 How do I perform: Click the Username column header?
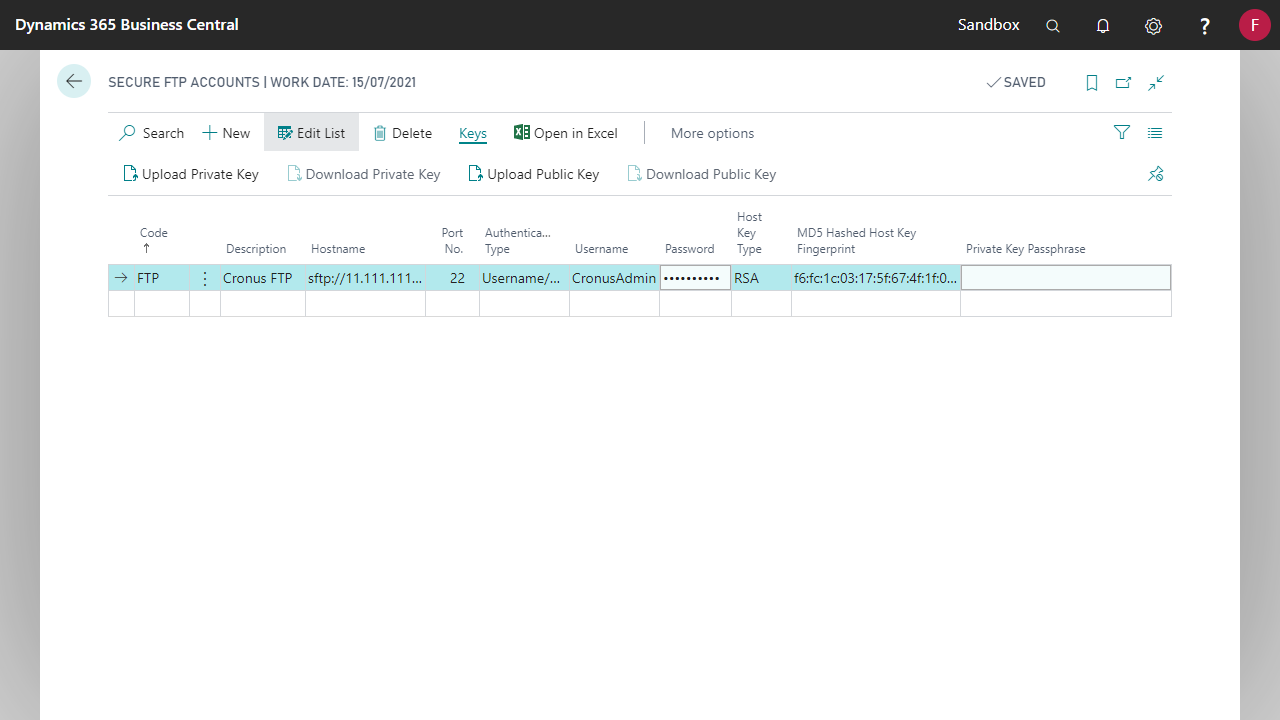coord(601,249)
